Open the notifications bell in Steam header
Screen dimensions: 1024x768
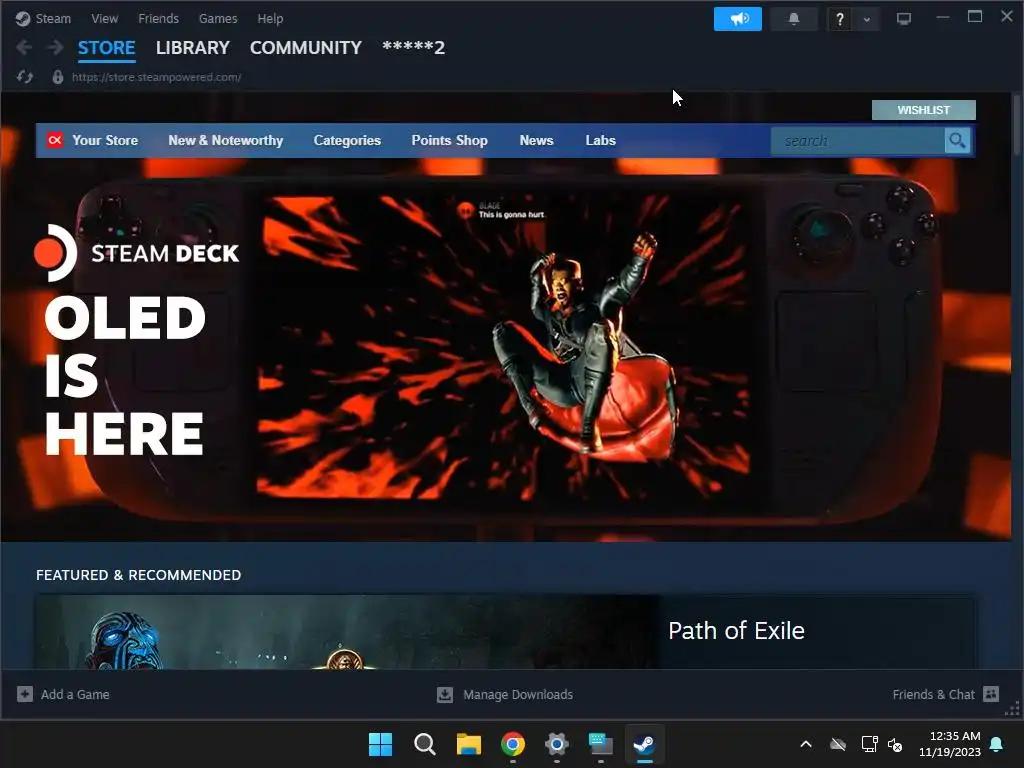click(x=793, y=19)
